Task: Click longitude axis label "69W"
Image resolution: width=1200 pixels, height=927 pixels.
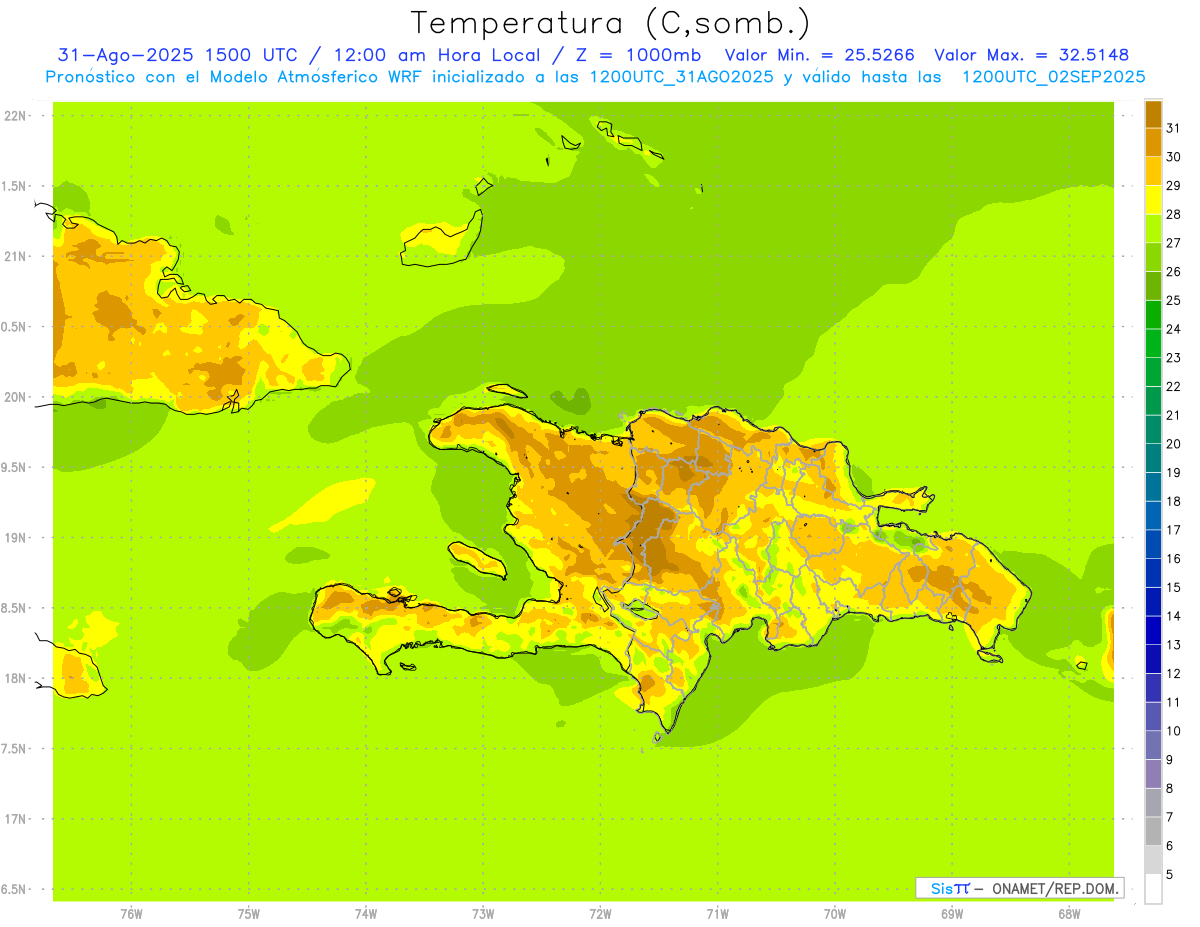Action: coord(952,914)
